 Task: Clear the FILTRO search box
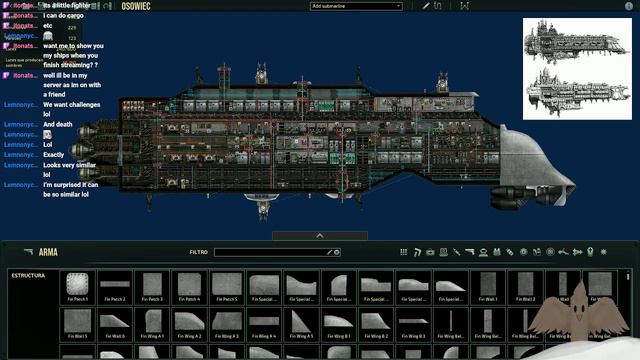(x=337, y=252)
